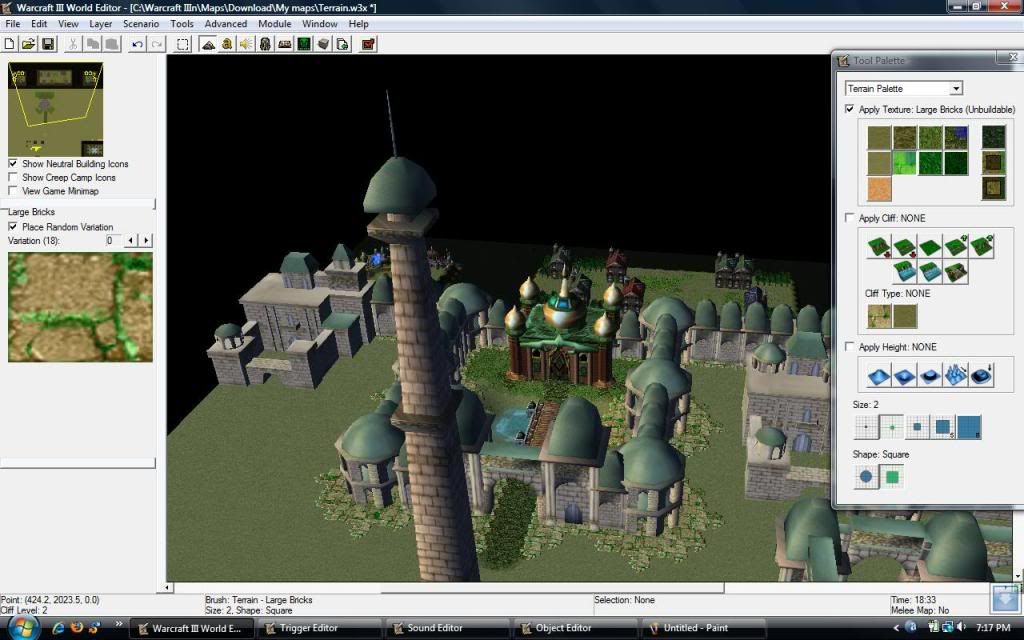Choose the square brush shape
The image size is (1024, 640).
(x=891, y=477)
